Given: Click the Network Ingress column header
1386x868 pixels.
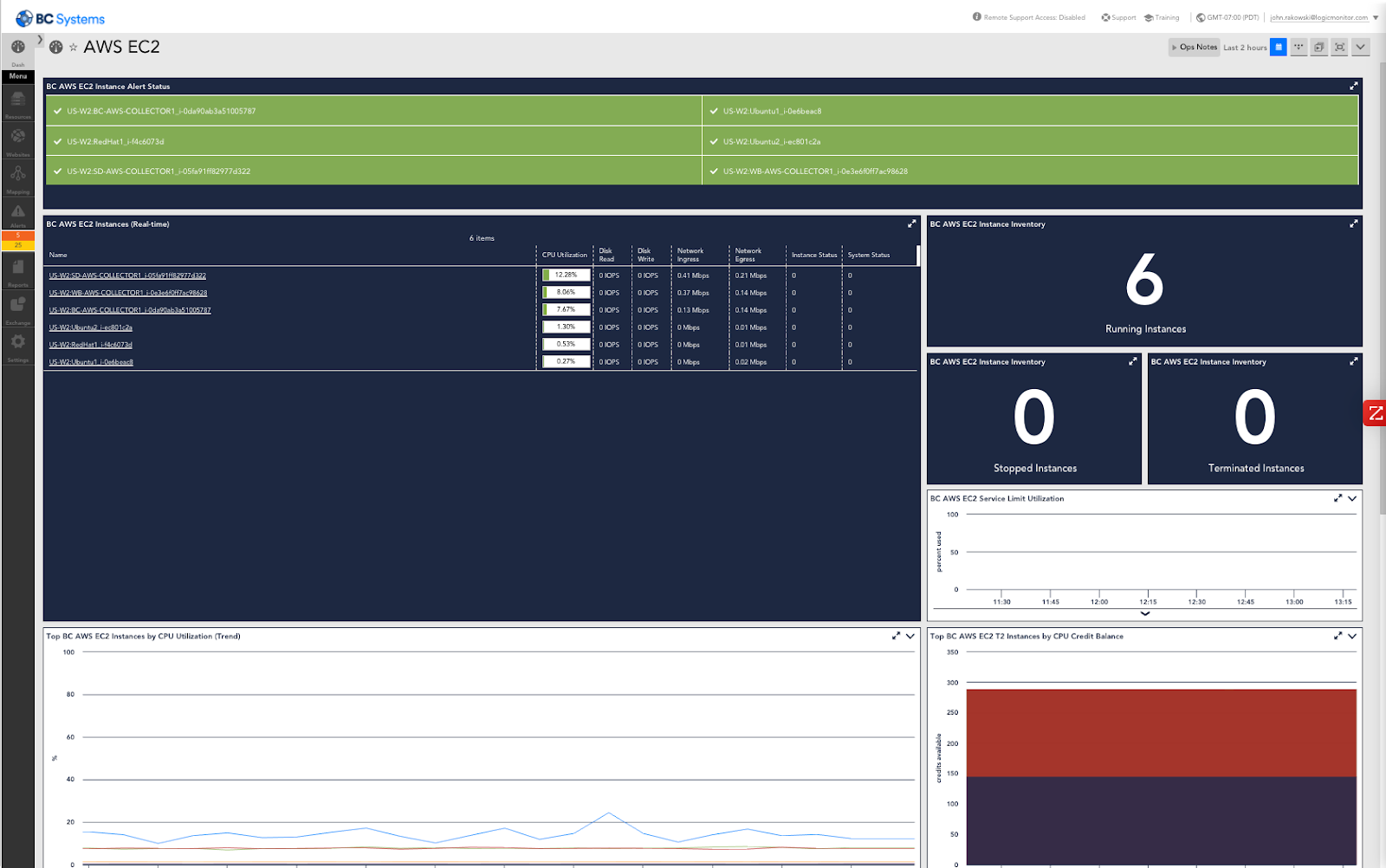Looking at the screenshot, I should pos(690,255).
